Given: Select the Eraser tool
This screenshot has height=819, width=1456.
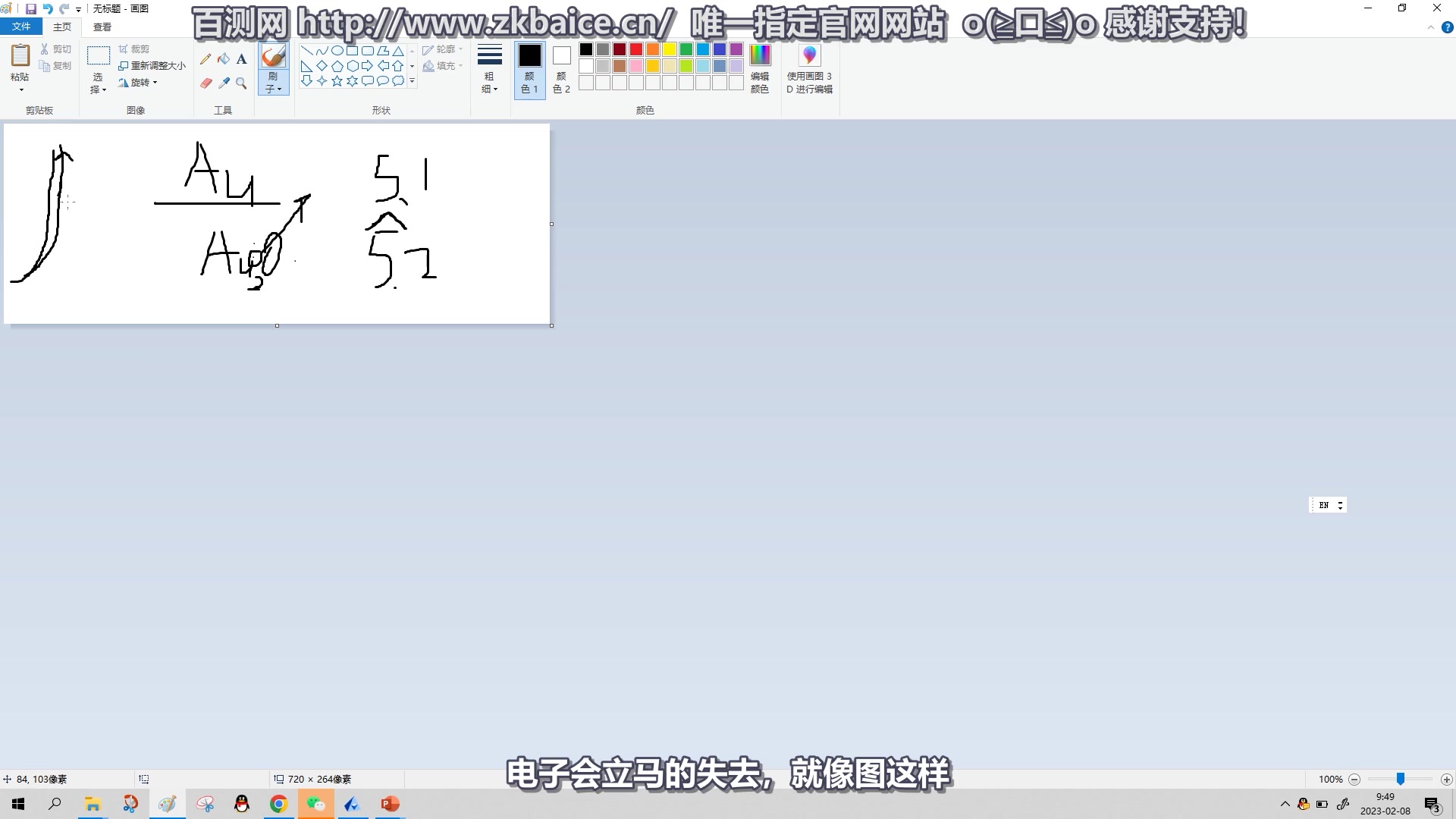Looking at the screenshot, I should point(206,83).
